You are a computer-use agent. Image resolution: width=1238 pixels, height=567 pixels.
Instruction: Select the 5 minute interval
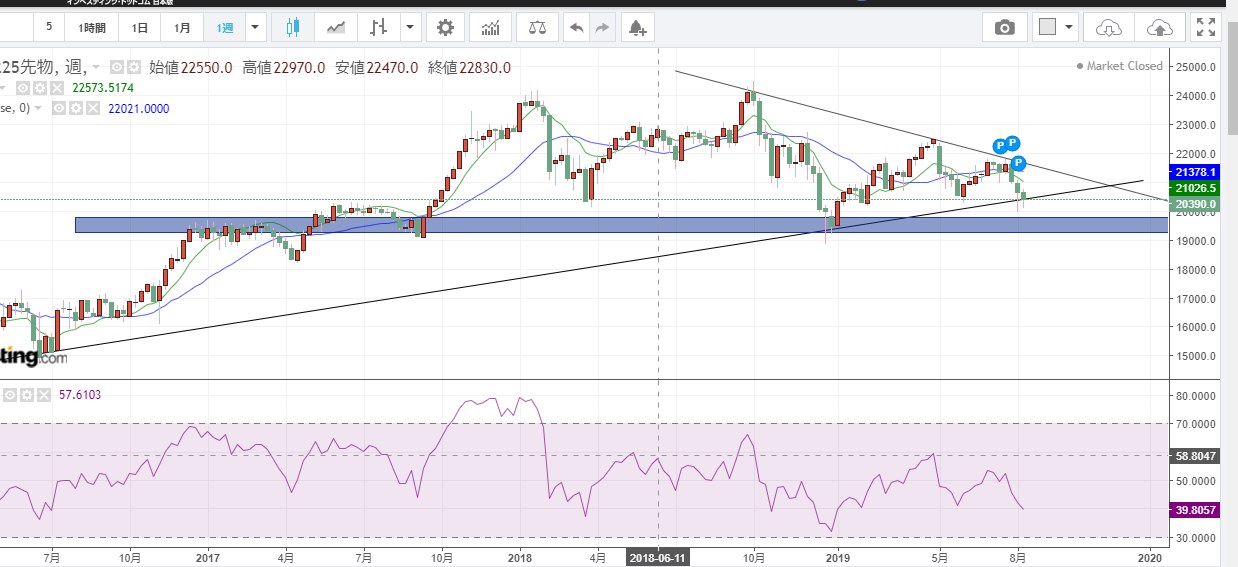(x=48, y=27)
